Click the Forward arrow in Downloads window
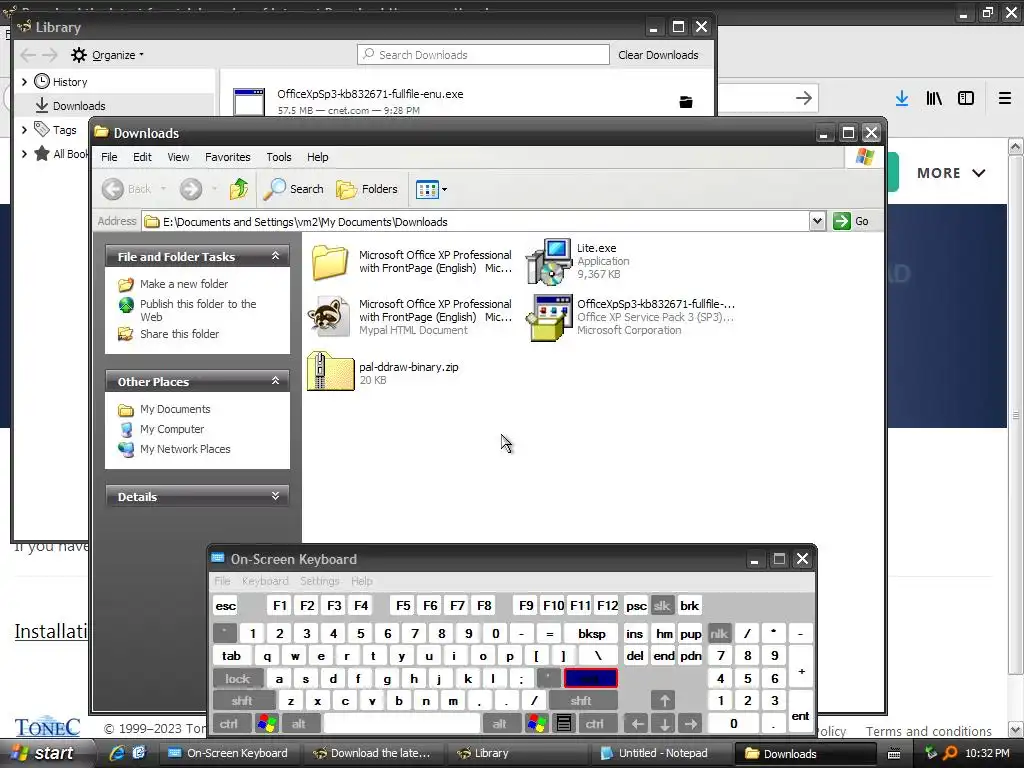Viewport: 1024px width, 768px height. tap(191, 189)
